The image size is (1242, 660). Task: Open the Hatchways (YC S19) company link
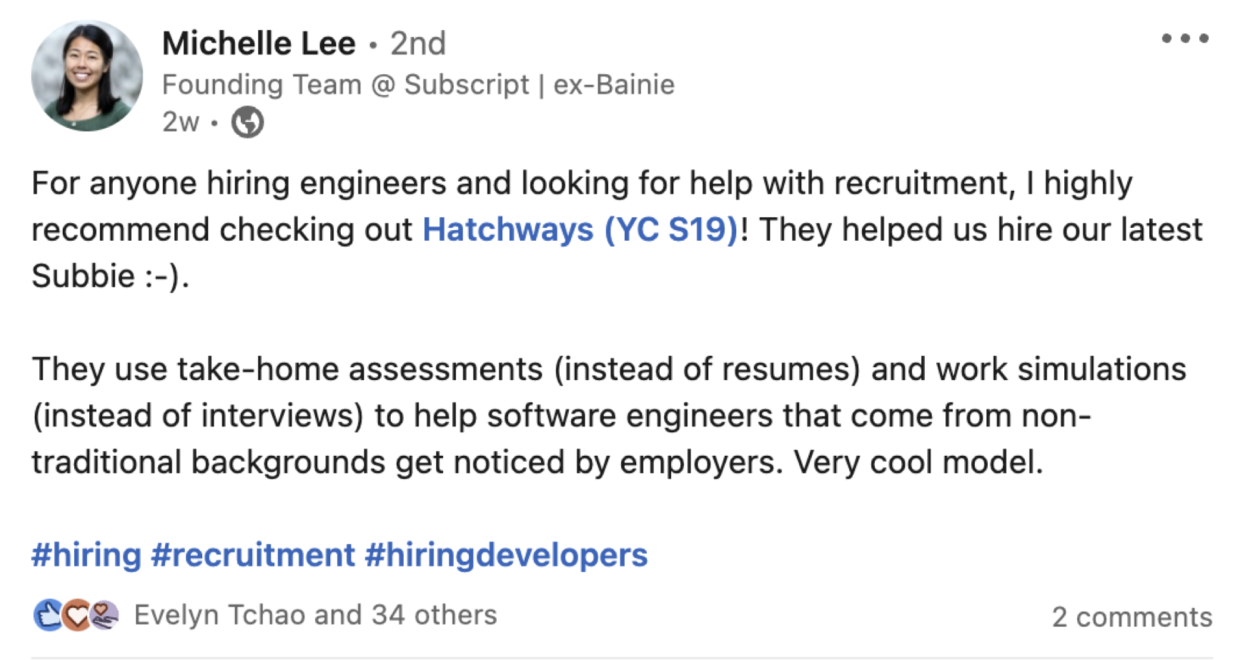click(580, 230)
